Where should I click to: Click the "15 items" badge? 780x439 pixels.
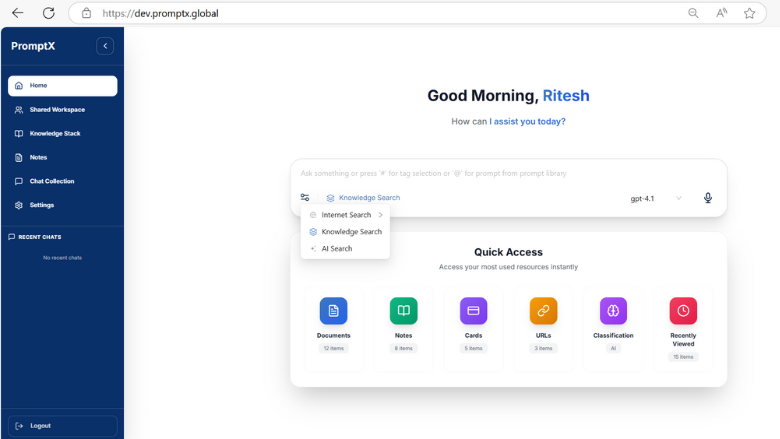pyautogui.click(x=683, y=357)
